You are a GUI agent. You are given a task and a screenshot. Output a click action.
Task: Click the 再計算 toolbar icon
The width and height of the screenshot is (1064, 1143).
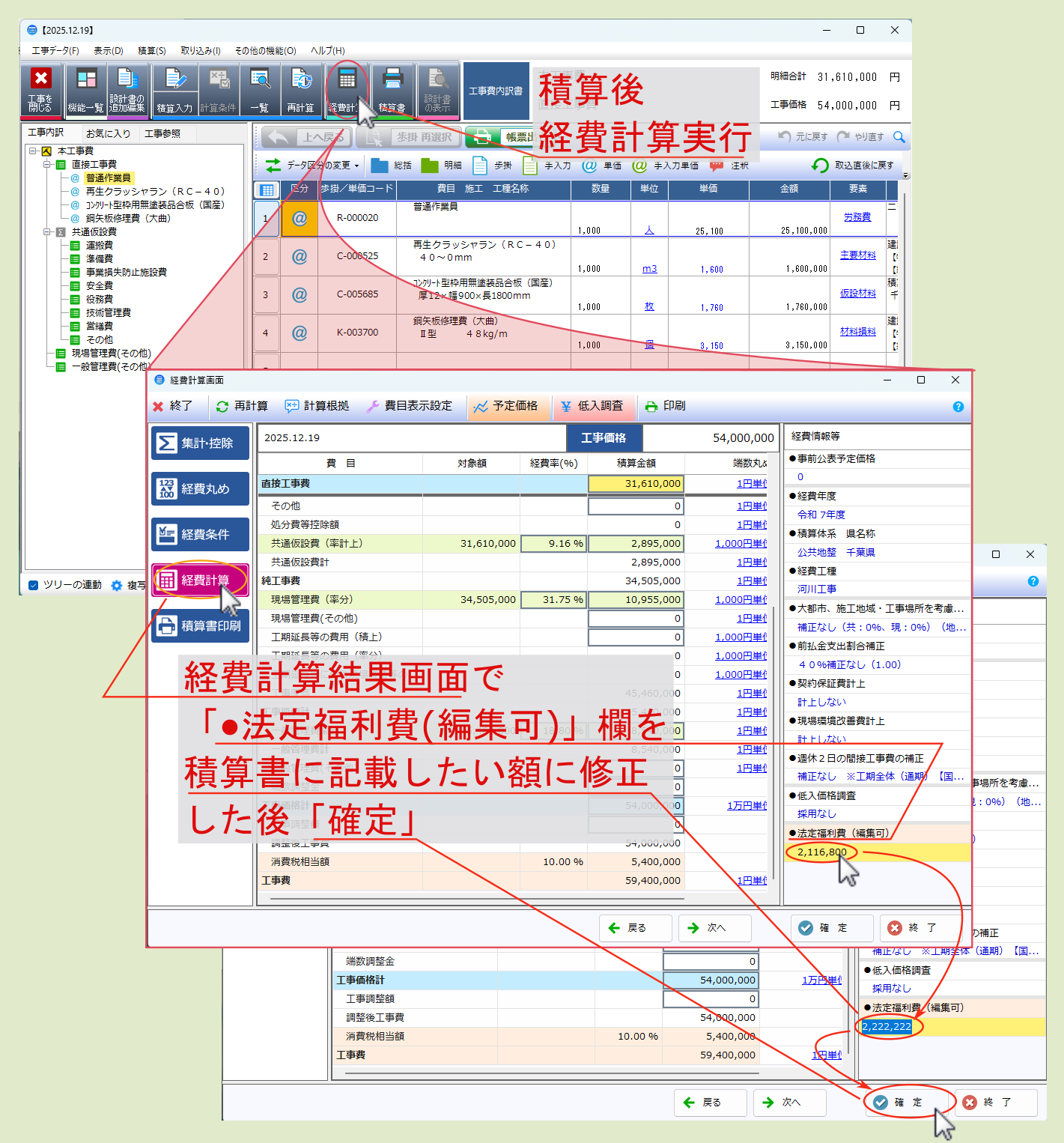click(301, 88)
